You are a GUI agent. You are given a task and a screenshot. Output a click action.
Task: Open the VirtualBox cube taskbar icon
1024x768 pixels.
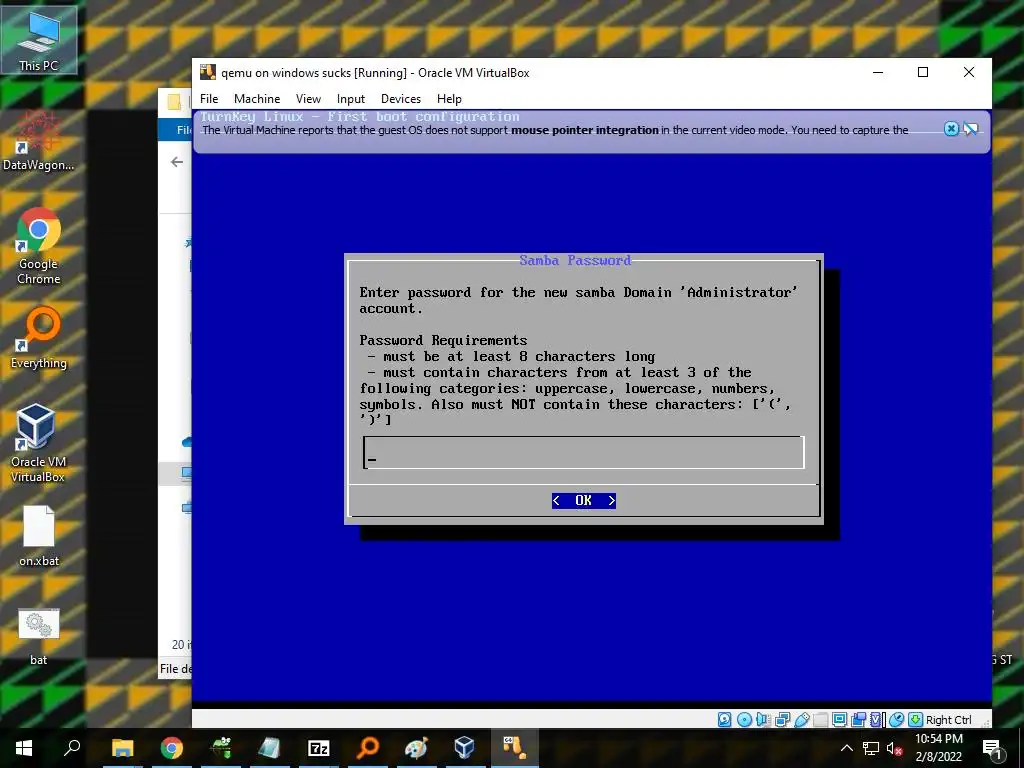pos(464,748)
